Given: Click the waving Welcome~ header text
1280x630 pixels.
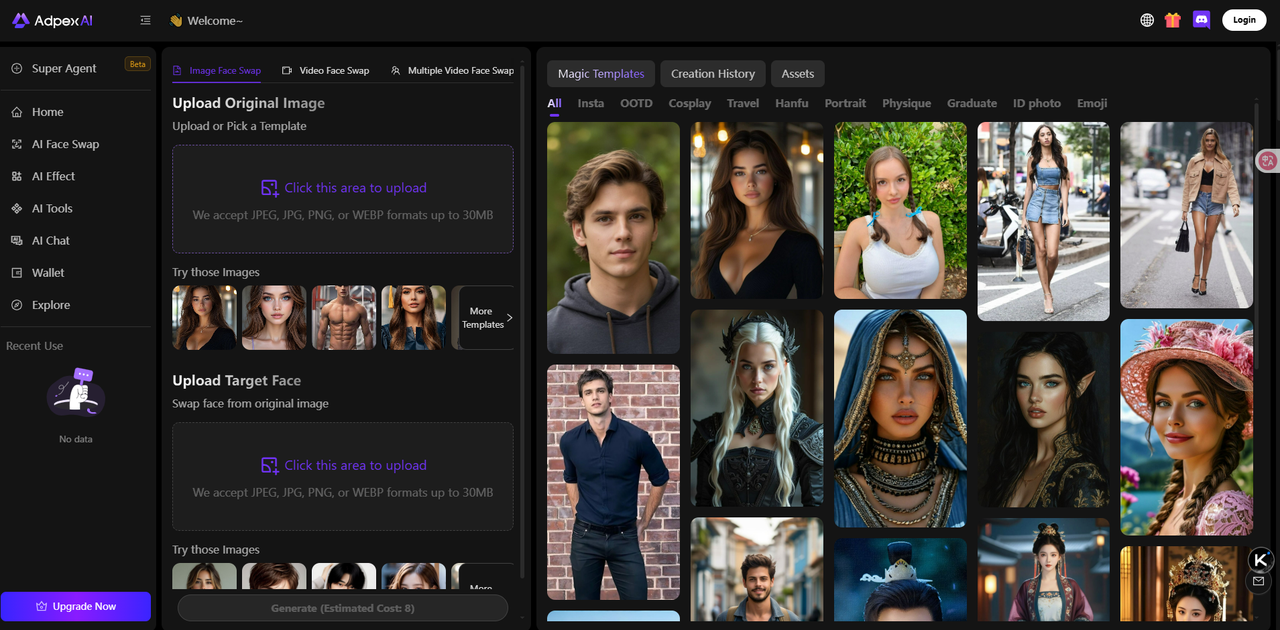Looking at the screenshot, I should pos(206,20).
